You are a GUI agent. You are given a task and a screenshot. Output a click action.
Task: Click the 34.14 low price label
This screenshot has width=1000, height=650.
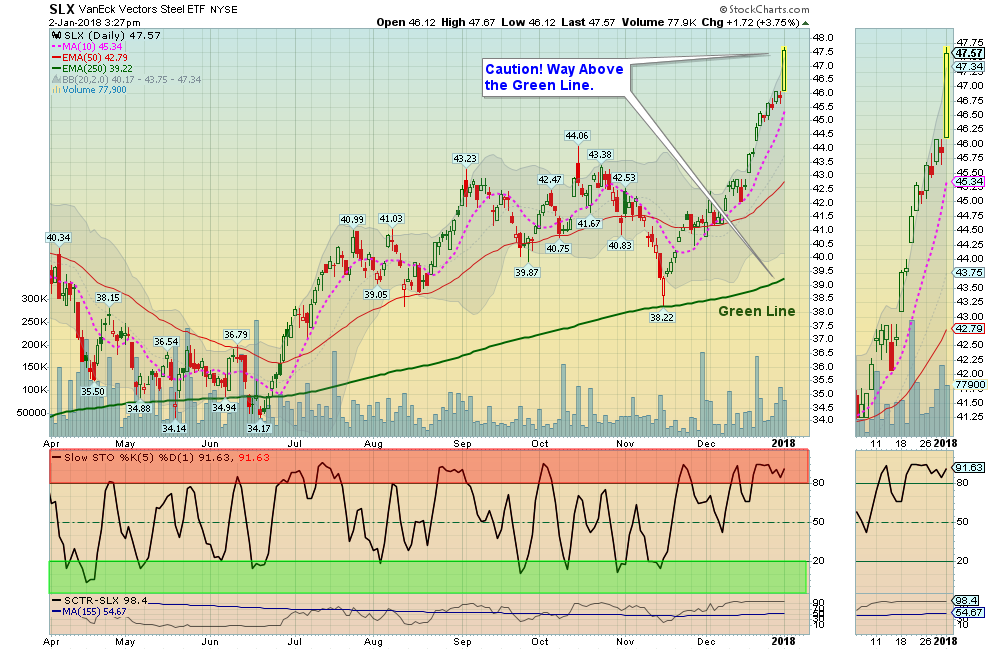(174, 428)
